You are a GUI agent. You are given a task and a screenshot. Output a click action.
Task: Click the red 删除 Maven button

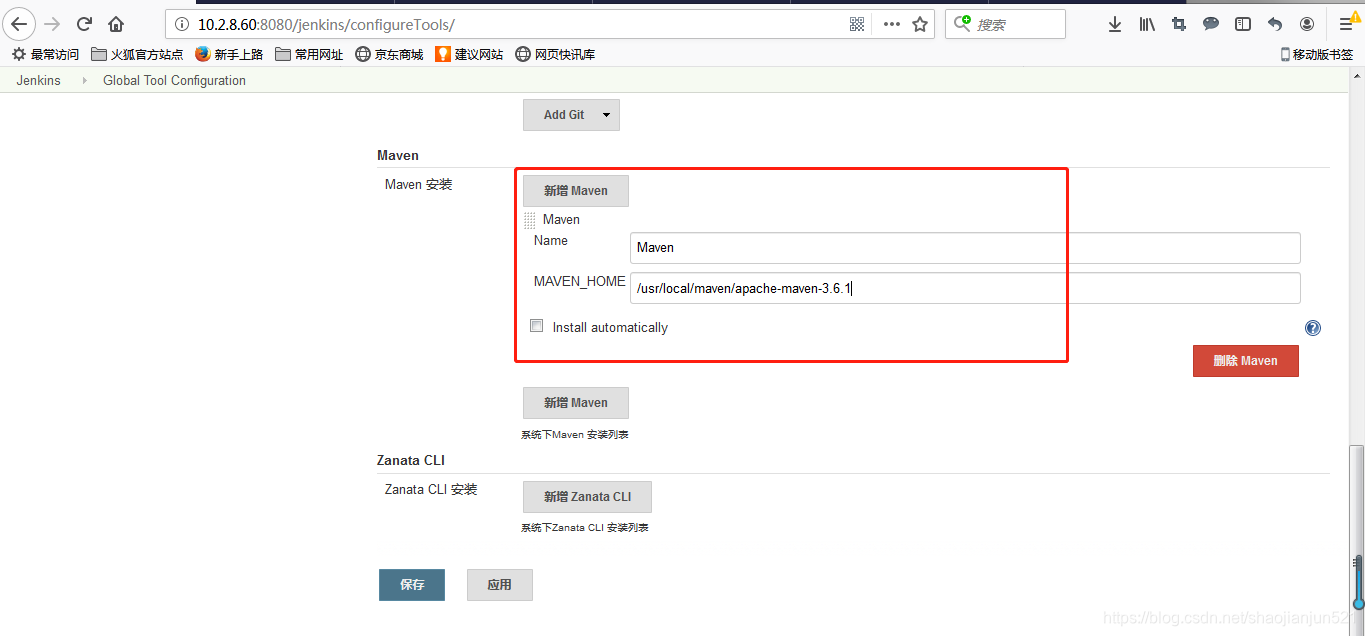[x=1245, y=361]
